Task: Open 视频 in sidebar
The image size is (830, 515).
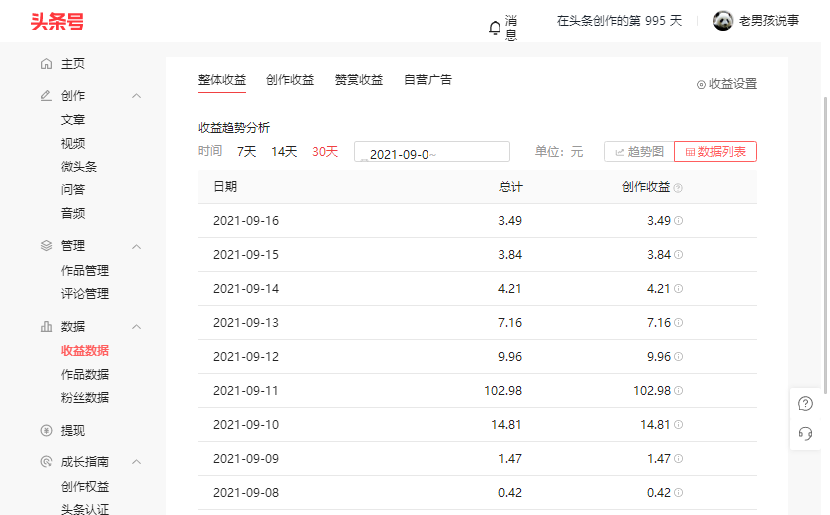Action: pyautogui.click(x=73, y=143)
